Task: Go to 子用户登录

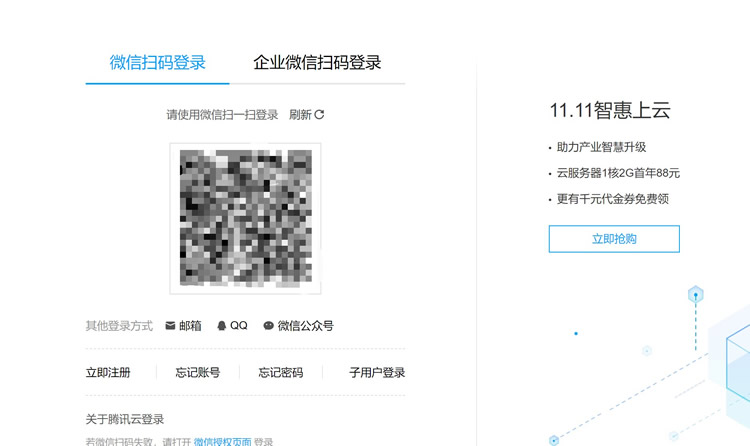Action: coord(377,373)
